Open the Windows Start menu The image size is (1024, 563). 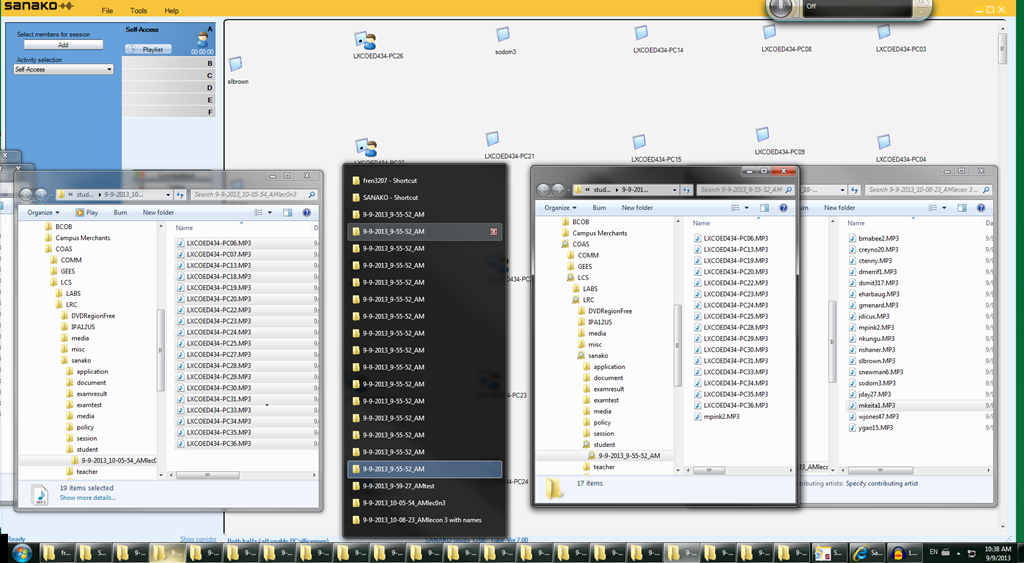[x=22, y=552]
